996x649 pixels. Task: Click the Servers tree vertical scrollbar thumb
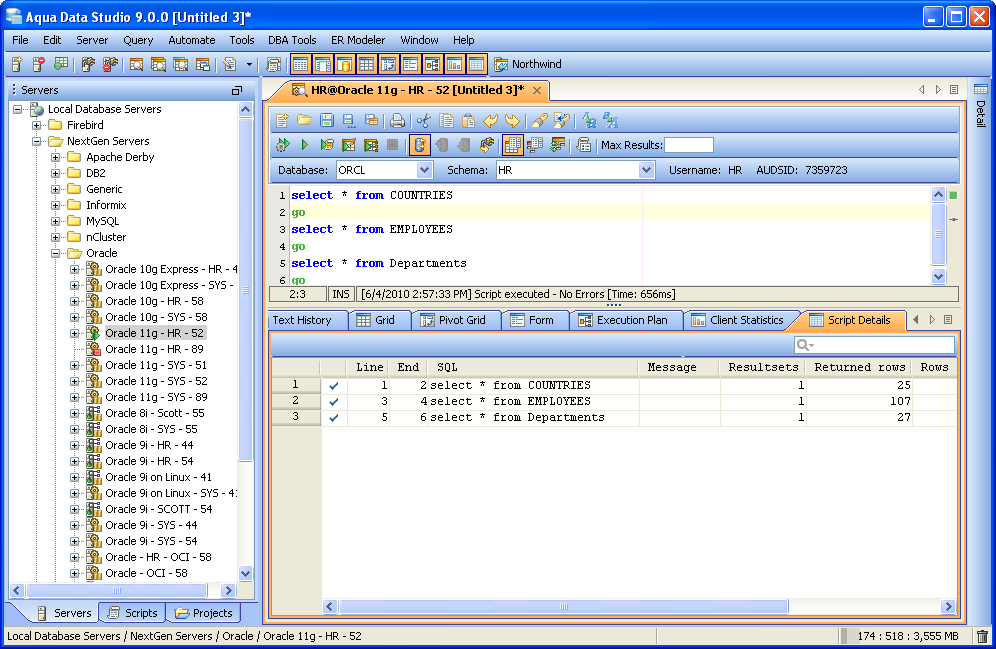coord(246,290)
